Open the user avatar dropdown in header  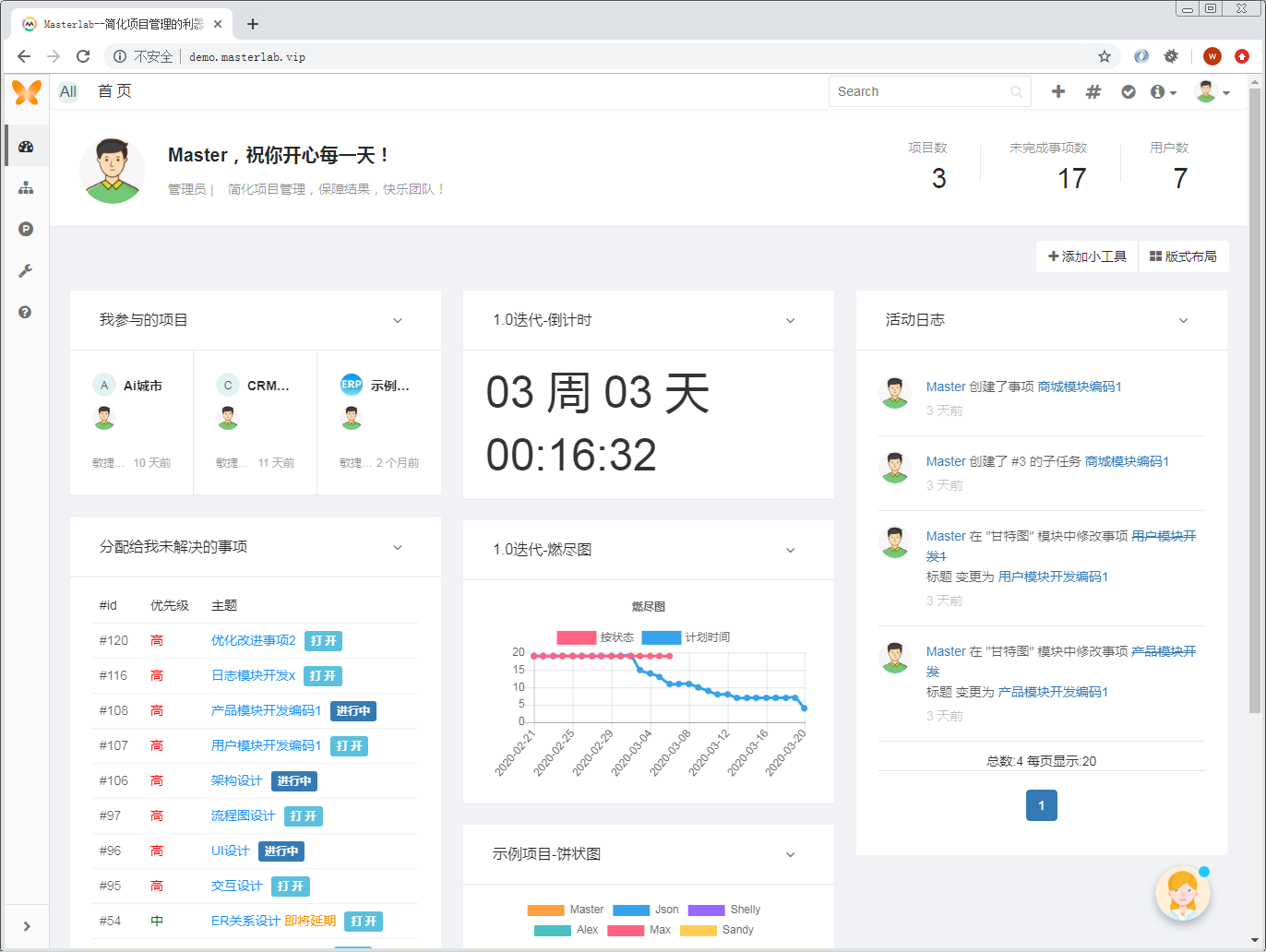pos(1212,91)
